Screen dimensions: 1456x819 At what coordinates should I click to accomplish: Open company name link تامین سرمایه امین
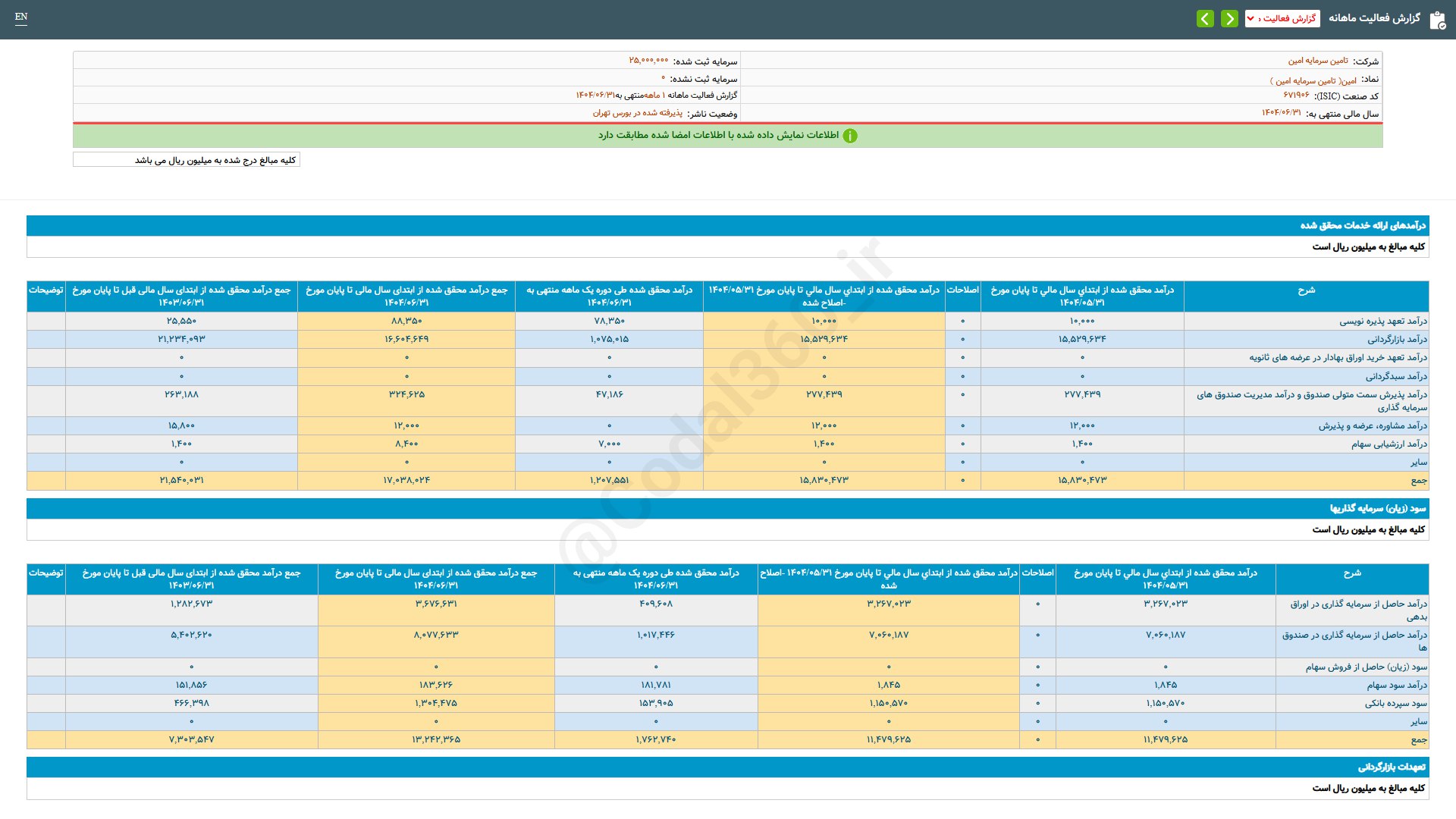click(1318, 61)
